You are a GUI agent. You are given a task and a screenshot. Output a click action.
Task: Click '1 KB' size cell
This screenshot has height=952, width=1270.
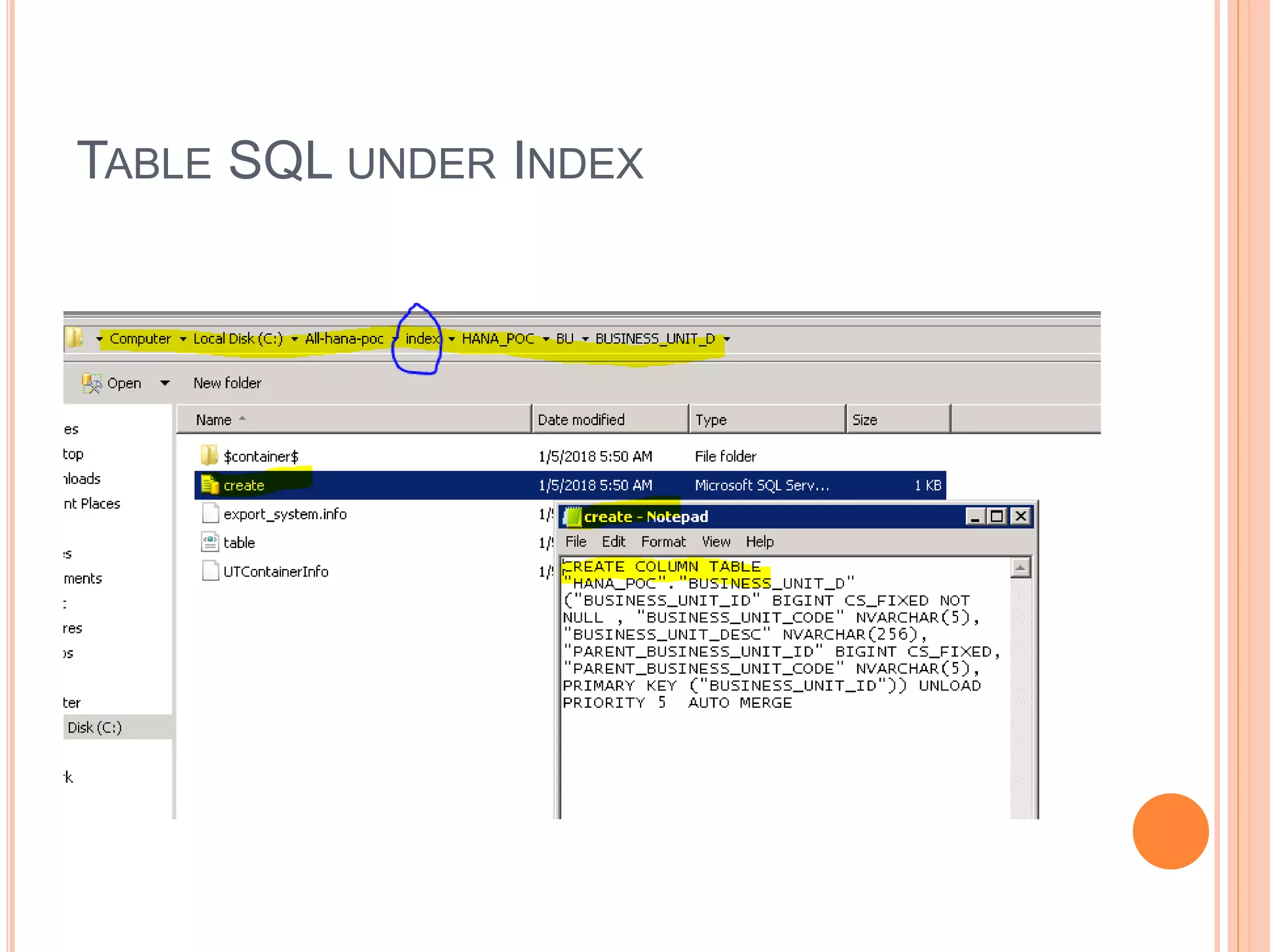(928, 485)
